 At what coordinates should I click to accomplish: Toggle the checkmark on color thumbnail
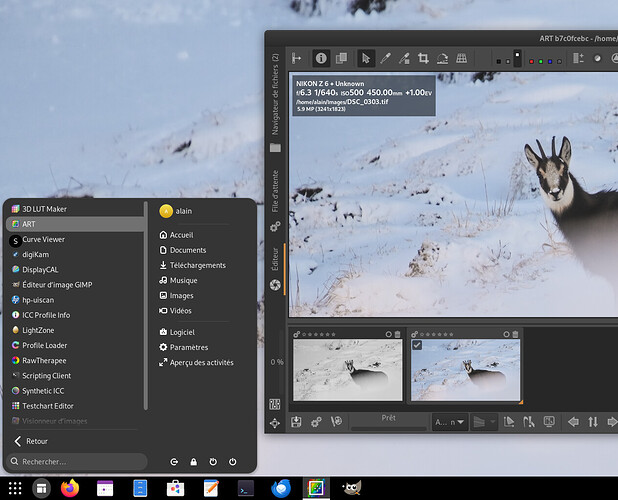[x=417, y=345]
